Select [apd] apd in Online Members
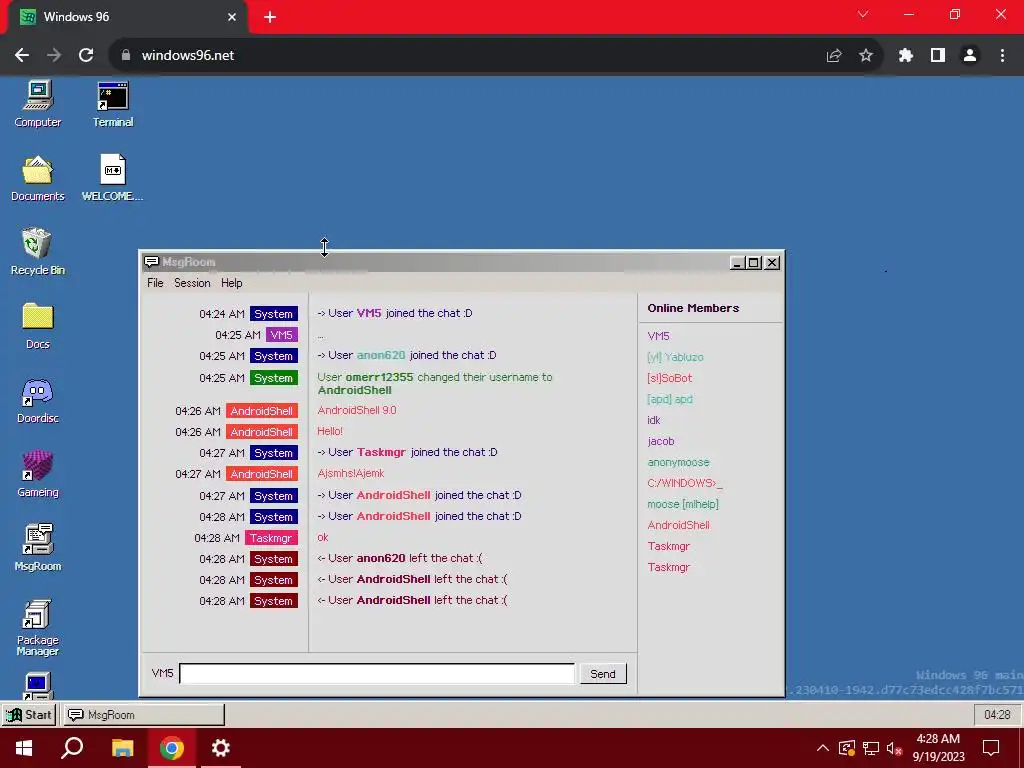Viewport: 1024px width, 768px height. (669, 399)
